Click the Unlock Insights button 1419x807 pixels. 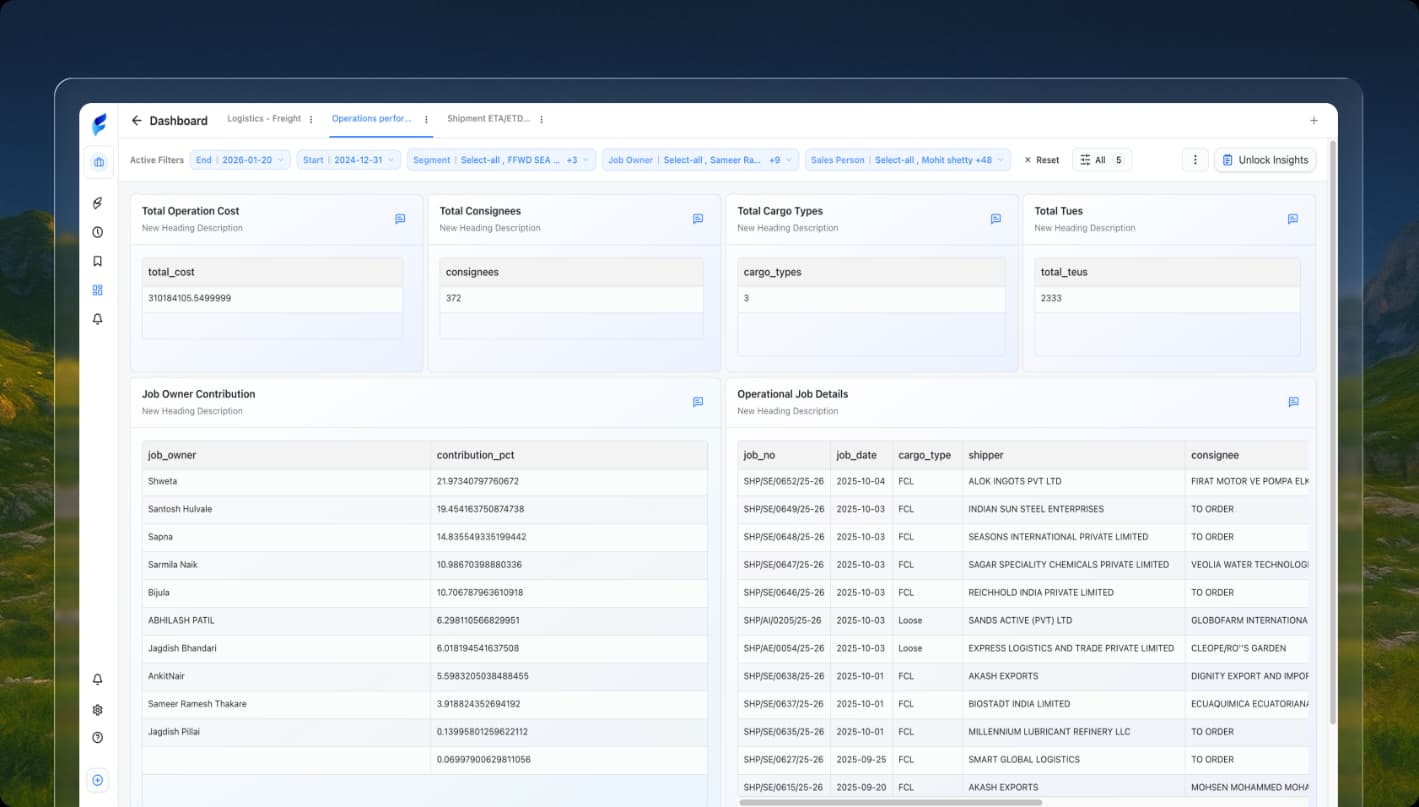pyautogui.click(x=1265, y=159)
